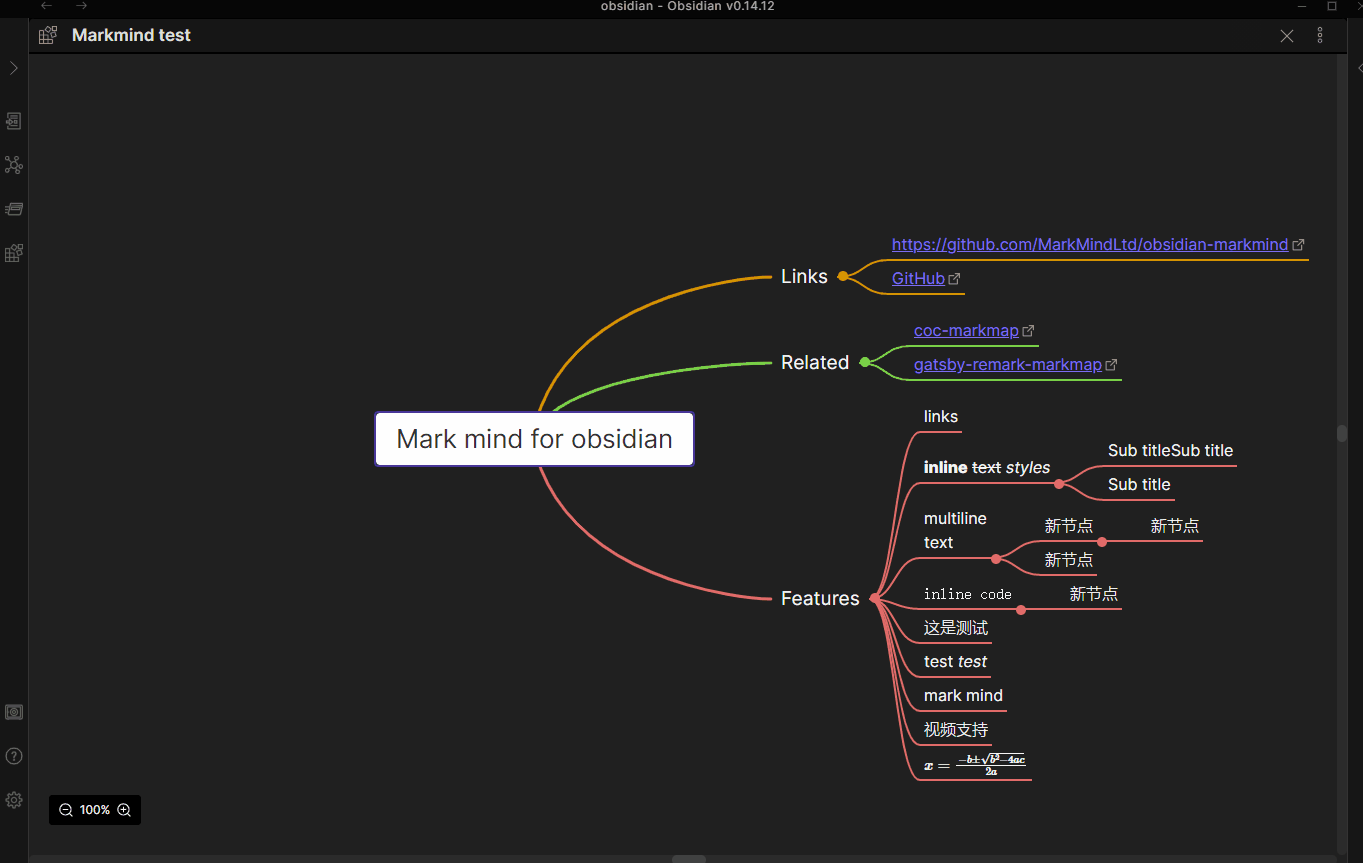1363x863 pixels.
Task: Collapse the Links branch via its orange dot
Action: [x=843, y=276]
